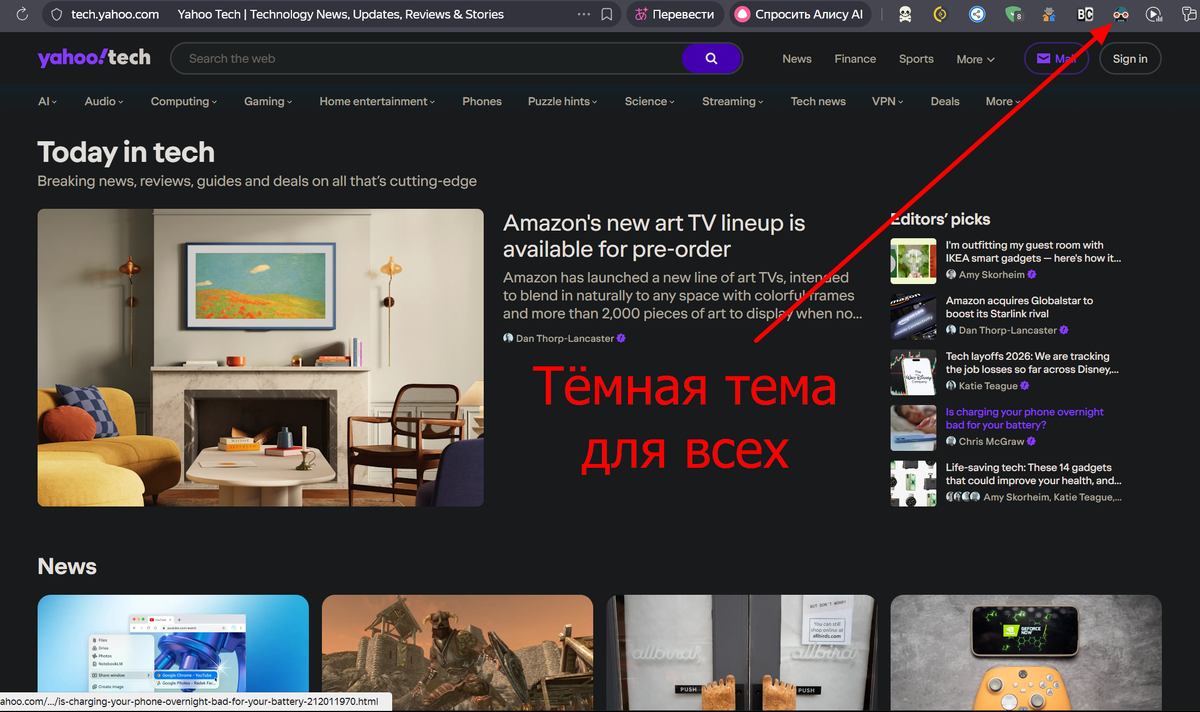Open the dark theme goggles extension icon

pyautogui.click(x=1121, y=15)
